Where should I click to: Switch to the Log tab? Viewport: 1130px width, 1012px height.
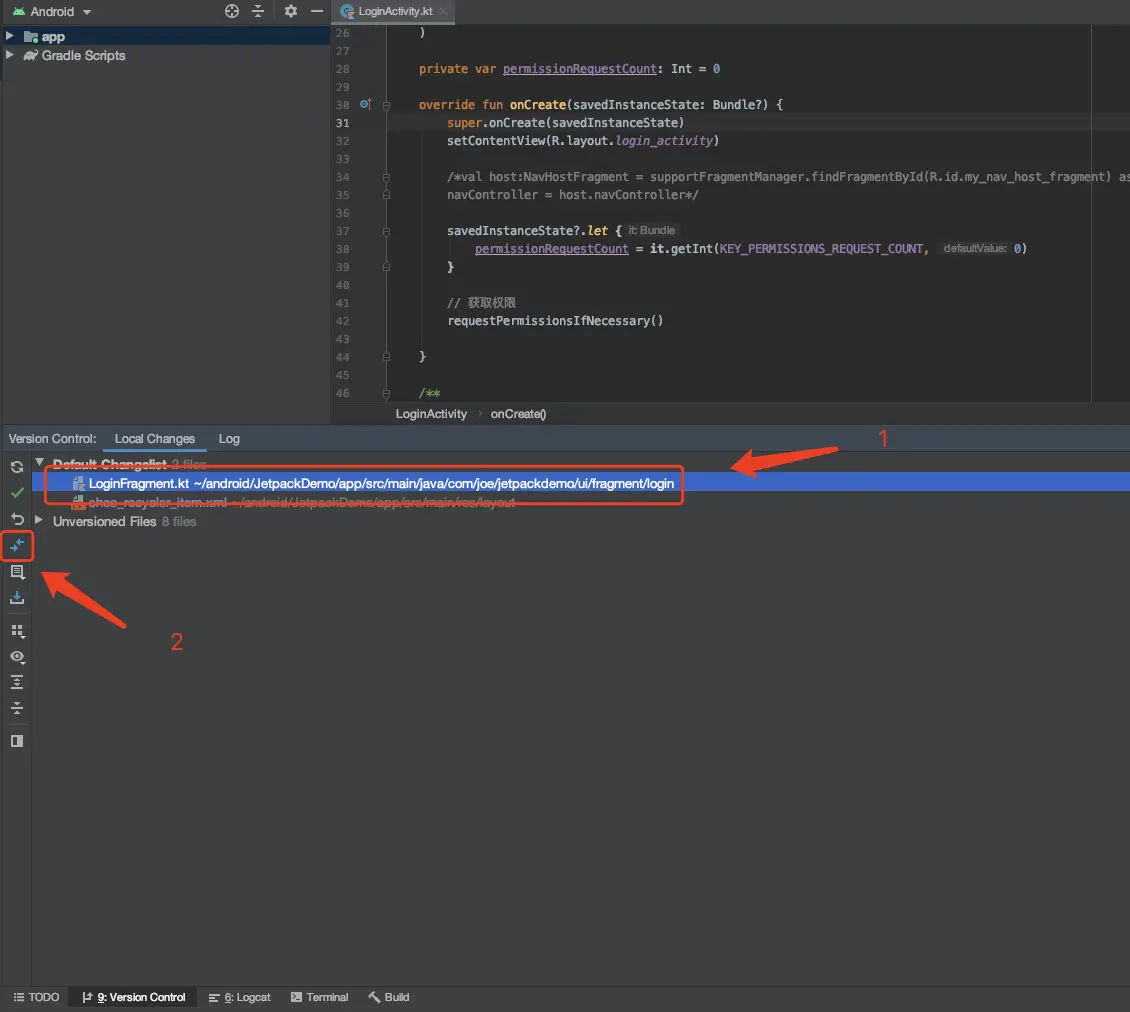point(229,439)
